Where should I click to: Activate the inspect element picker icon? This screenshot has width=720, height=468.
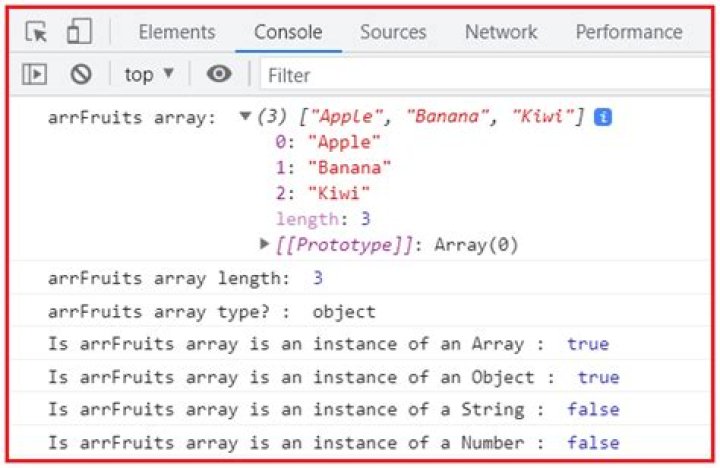[x=36, y=32]
